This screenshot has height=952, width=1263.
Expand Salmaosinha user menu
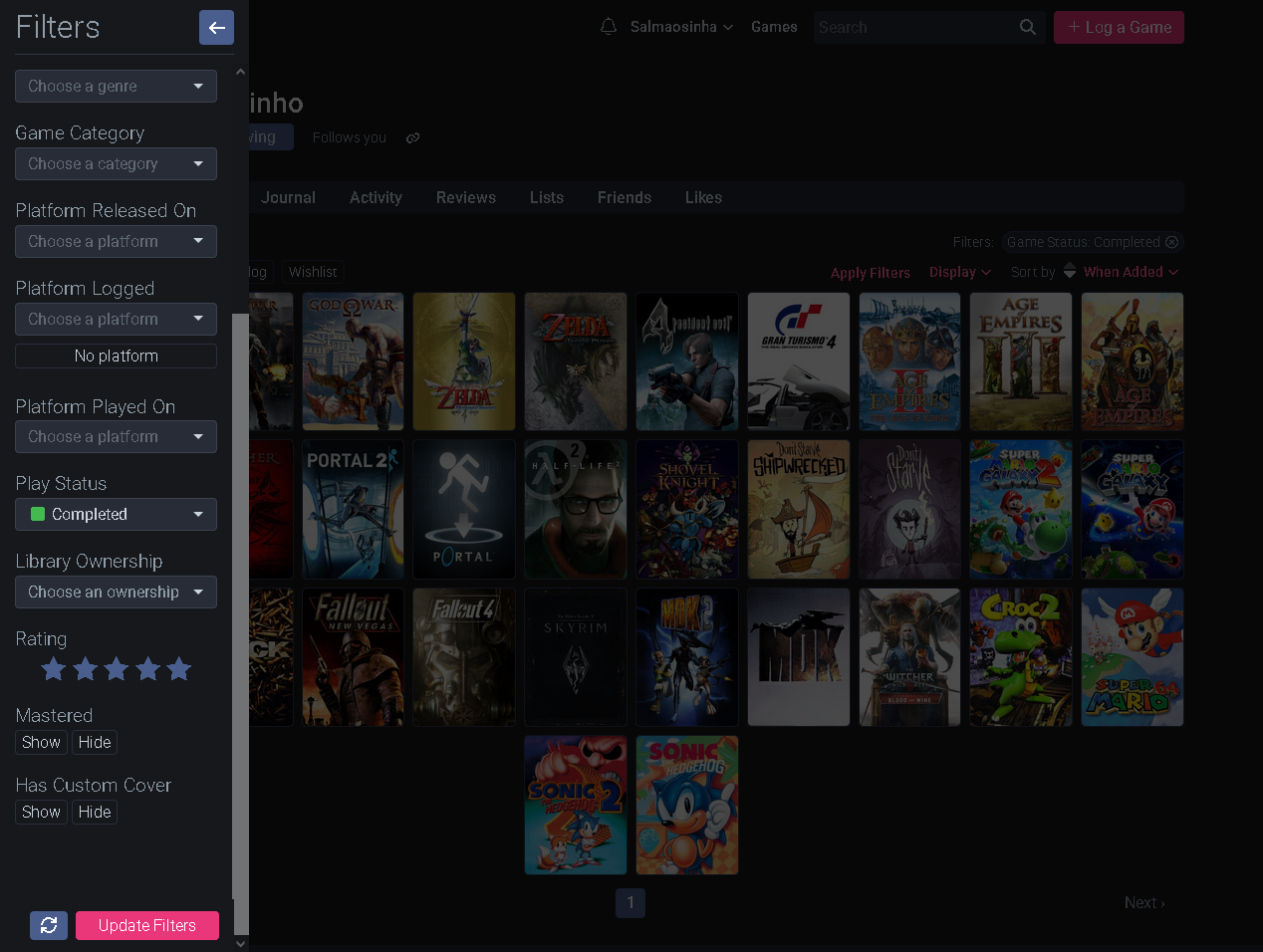pyautogui.click(x=681, y=27)
